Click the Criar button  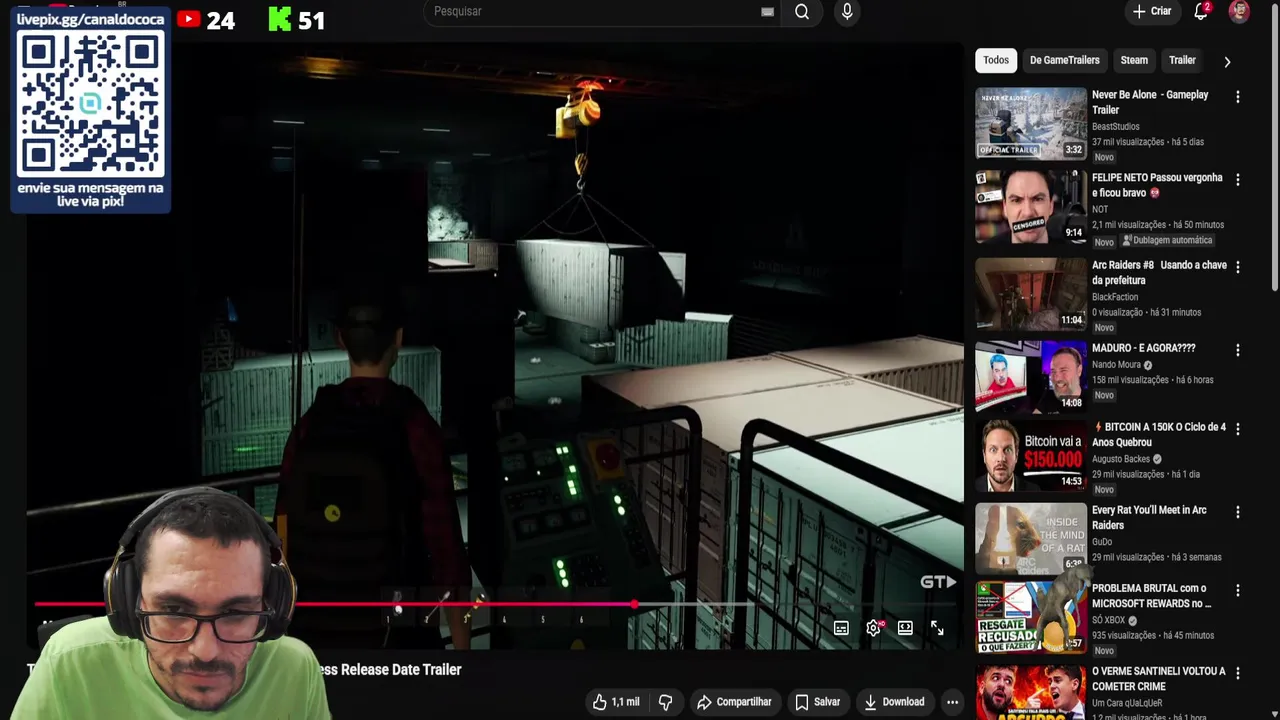point(1151,11)
